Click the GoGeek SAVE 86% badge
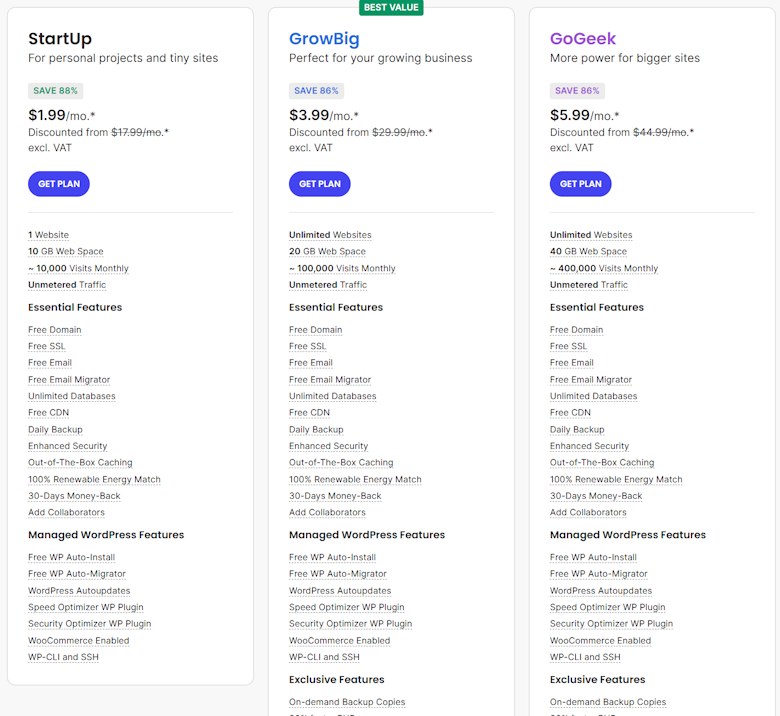Image resolution: width=780 pixels, height=716 pixels. click(x=578, y=90)
